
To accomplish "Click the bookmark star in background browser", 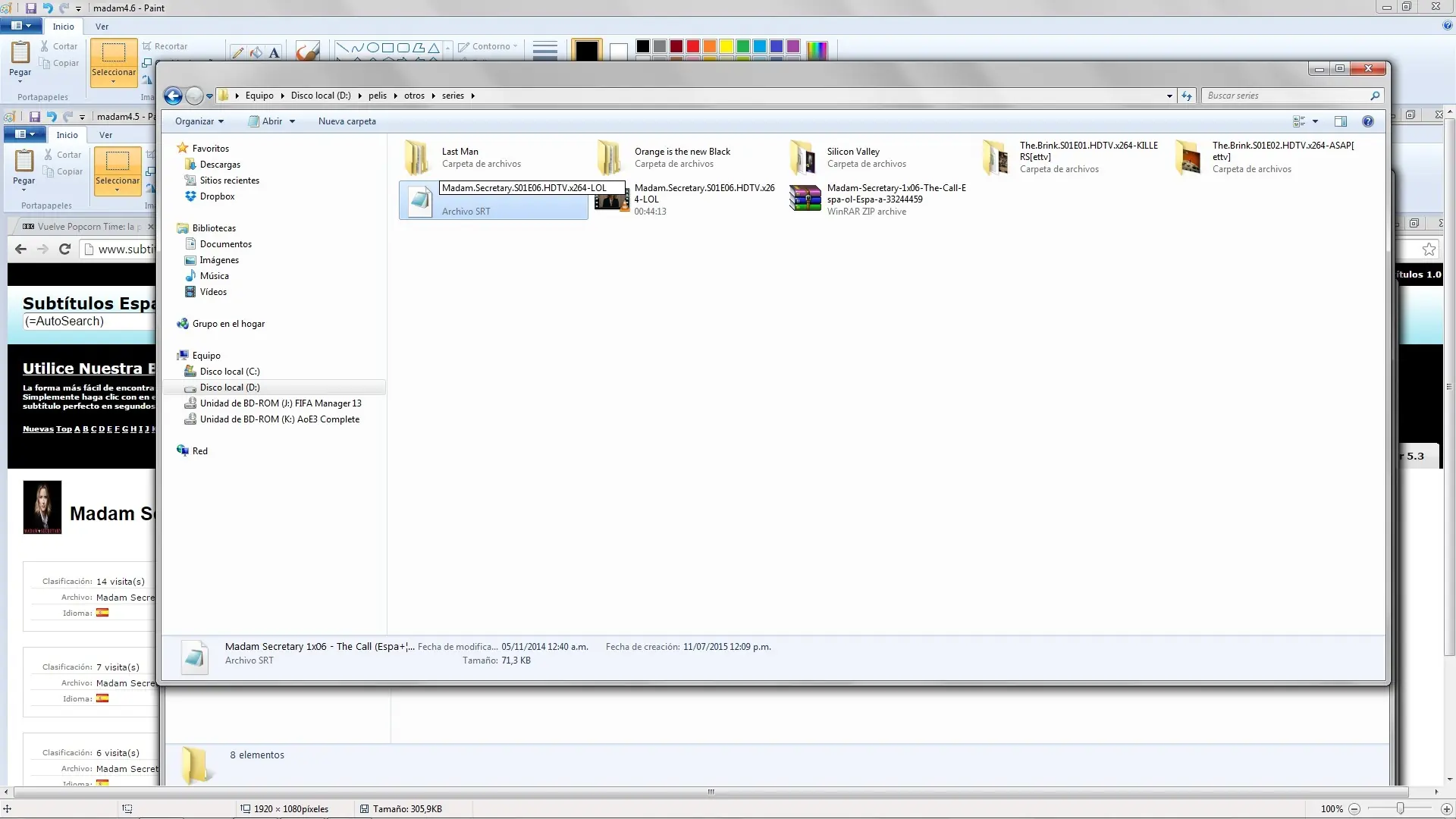I will pos(1429,249).
